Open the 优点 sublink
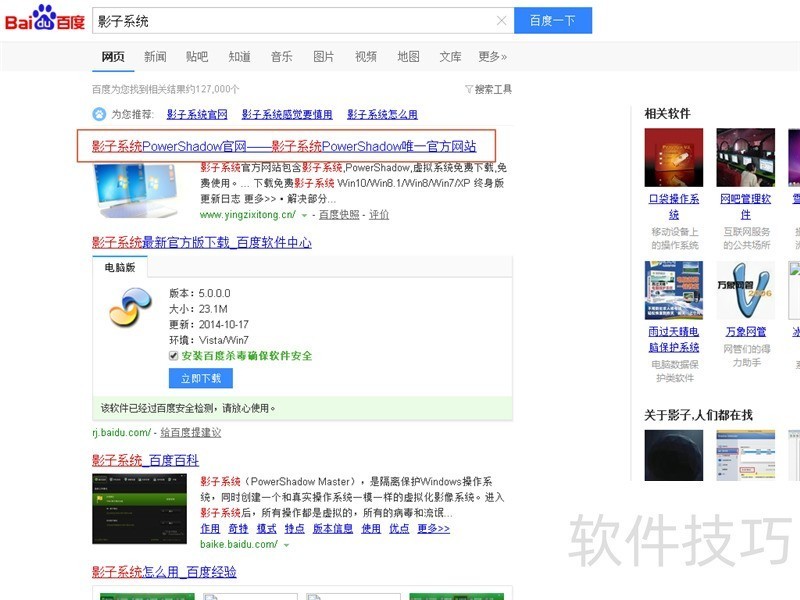The image size is (800, 600). tap(399, 529)
